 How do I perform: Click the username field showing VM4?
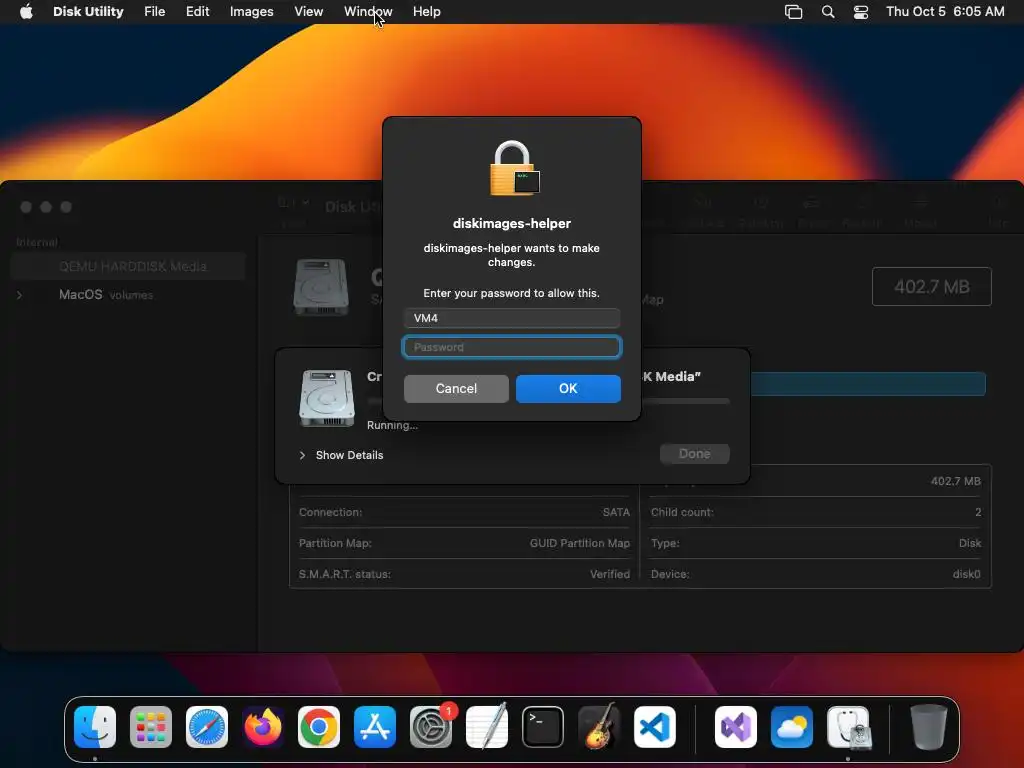click(512, 318)
